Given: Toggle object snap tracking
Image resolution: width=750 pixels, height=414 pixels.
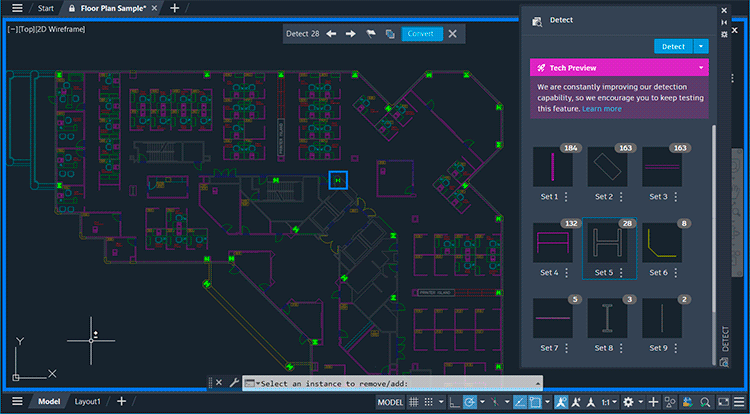Looking at the screenshot, I should (520, 402).
